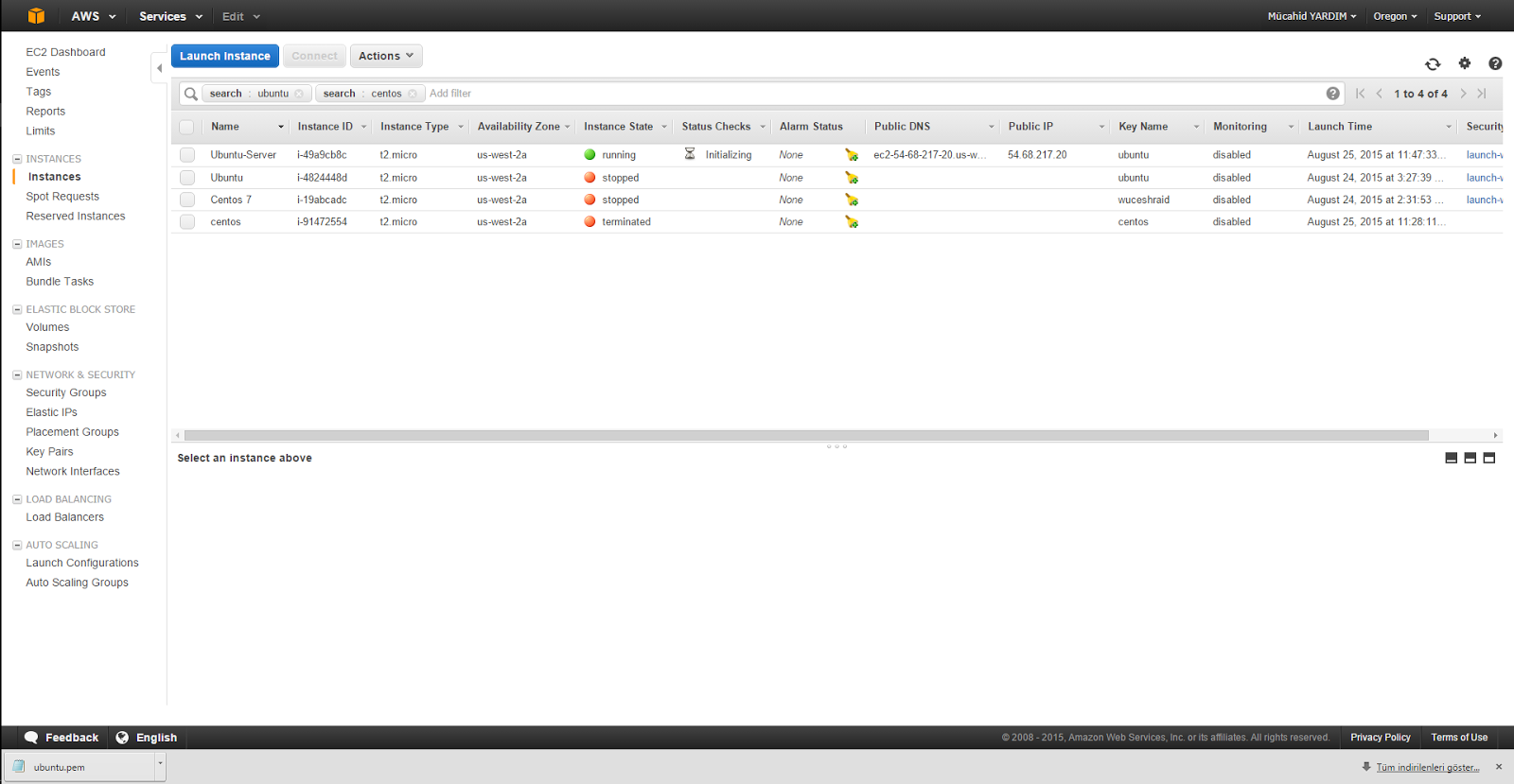Collapse the IMAGES sidebar section
This screenshot has height=784, width=1514.
pos(17,244)
